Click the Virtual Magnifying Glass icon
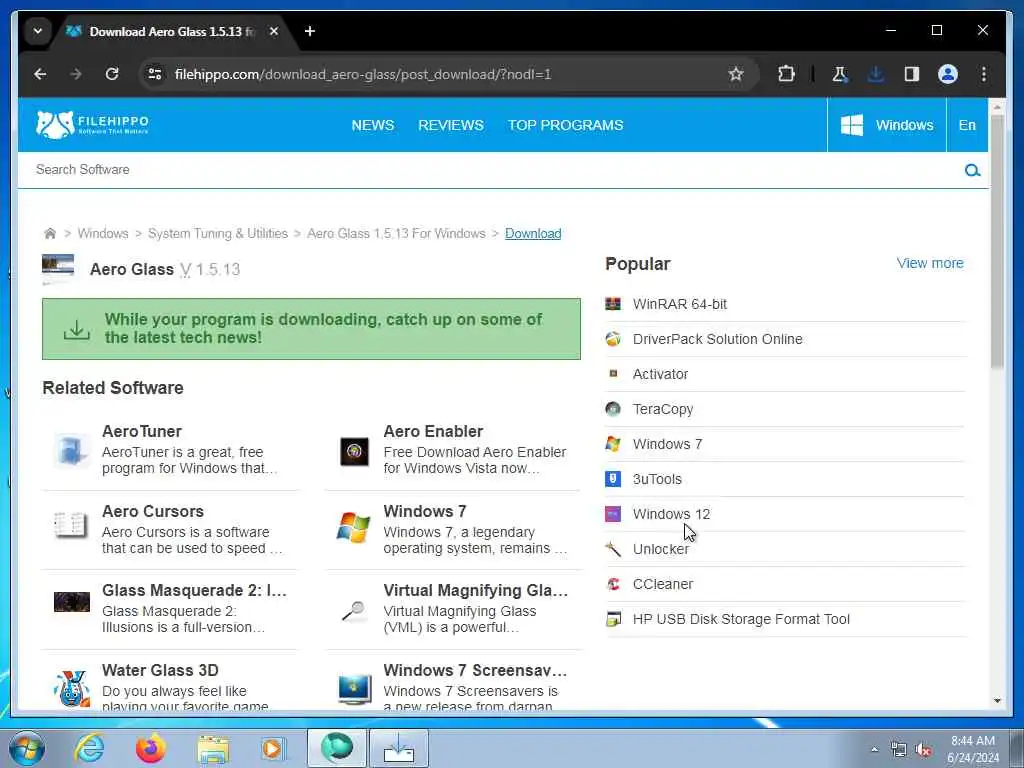Image resolution: width=1024 pixels, height=768 pixels. pyautogui.click(x=353, y=611)
